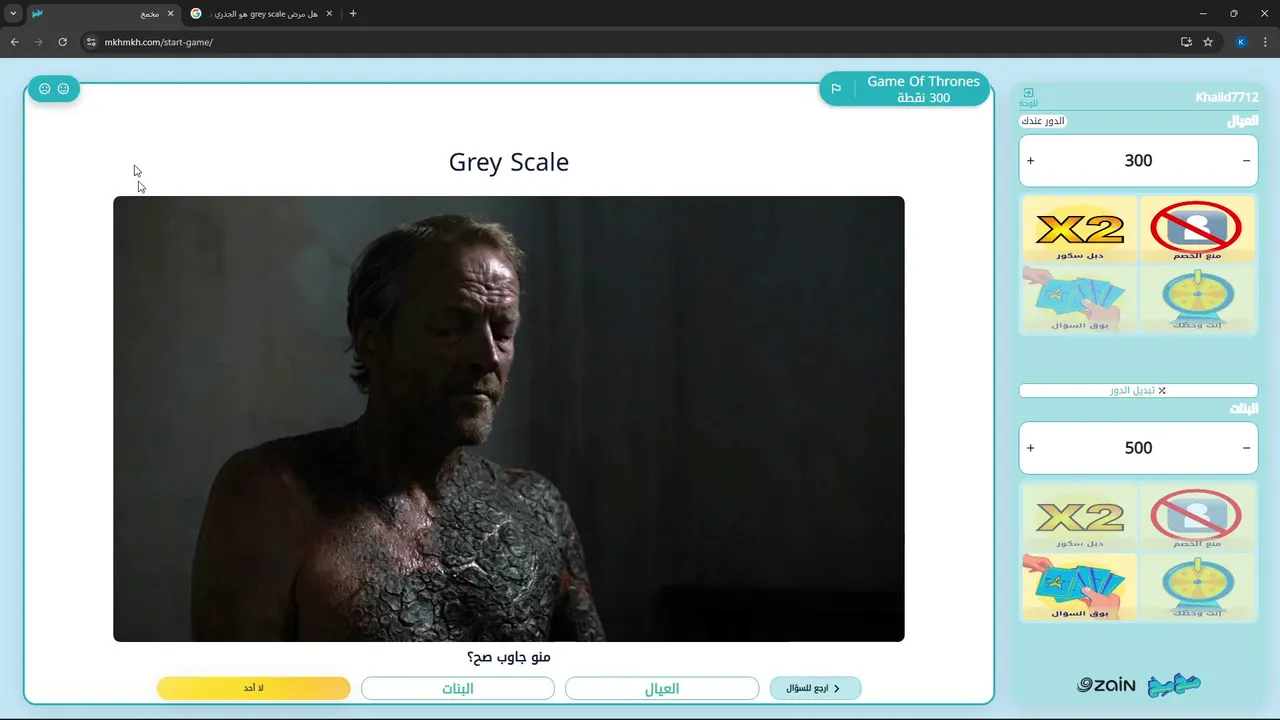Screen dimensions: 1280x720
Task: Use البنات team's X2 دبل سكور card
Action: click(1079, 517)
